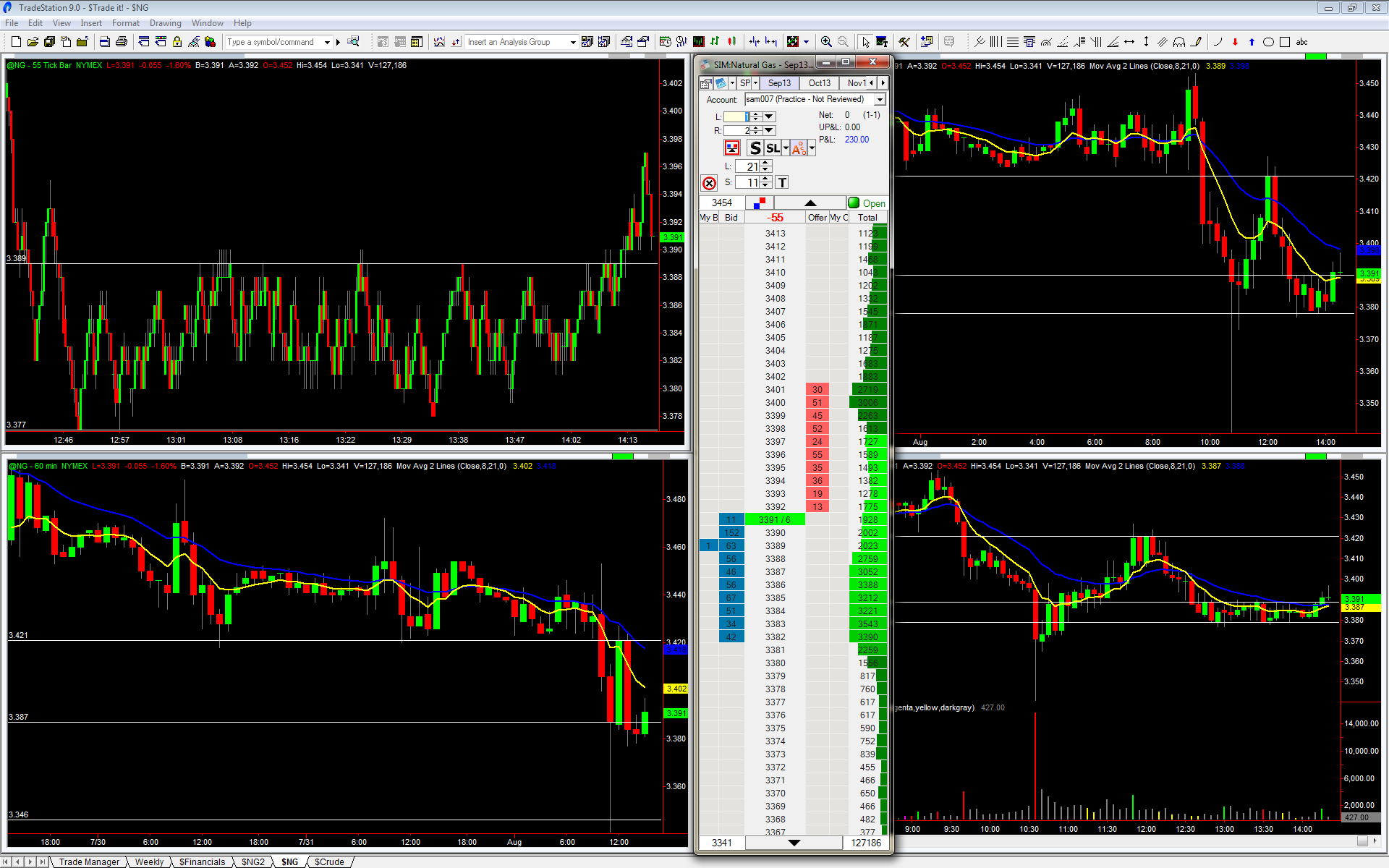
Task: Open the R quantity dropdown arrow
Action: tap(769, 131)
